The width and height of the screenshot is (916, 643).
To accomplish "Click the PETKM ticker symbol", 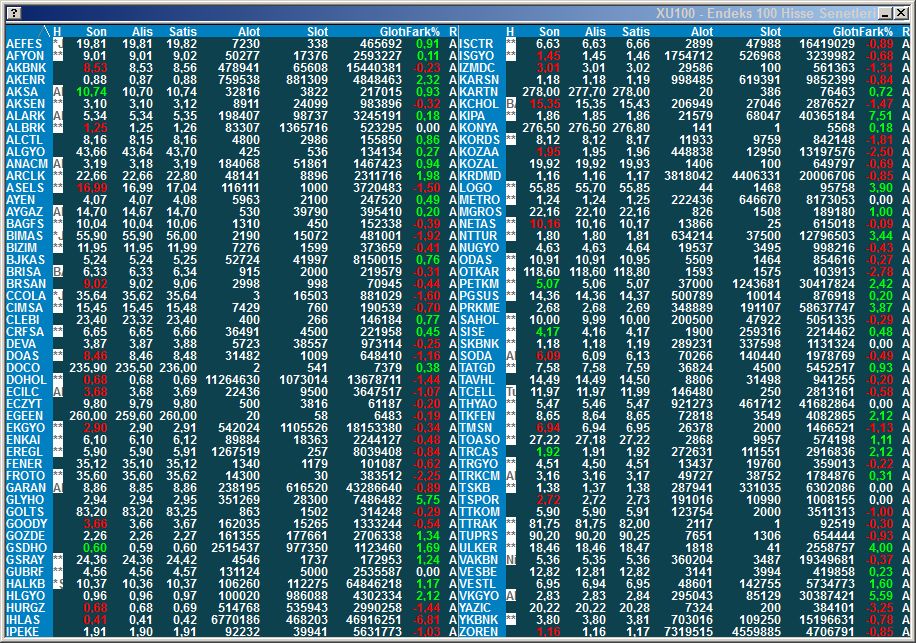I will click(x=480, y=284).
